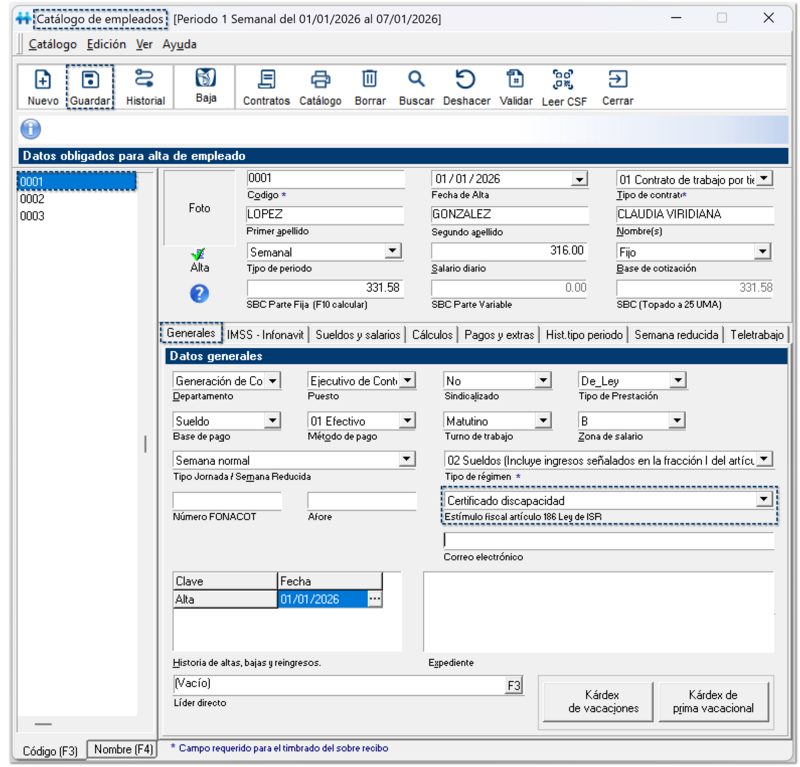The width and height of the screenshot is (800, 767).
Task: Save employee with the Guardar icon
Action: 90,80
